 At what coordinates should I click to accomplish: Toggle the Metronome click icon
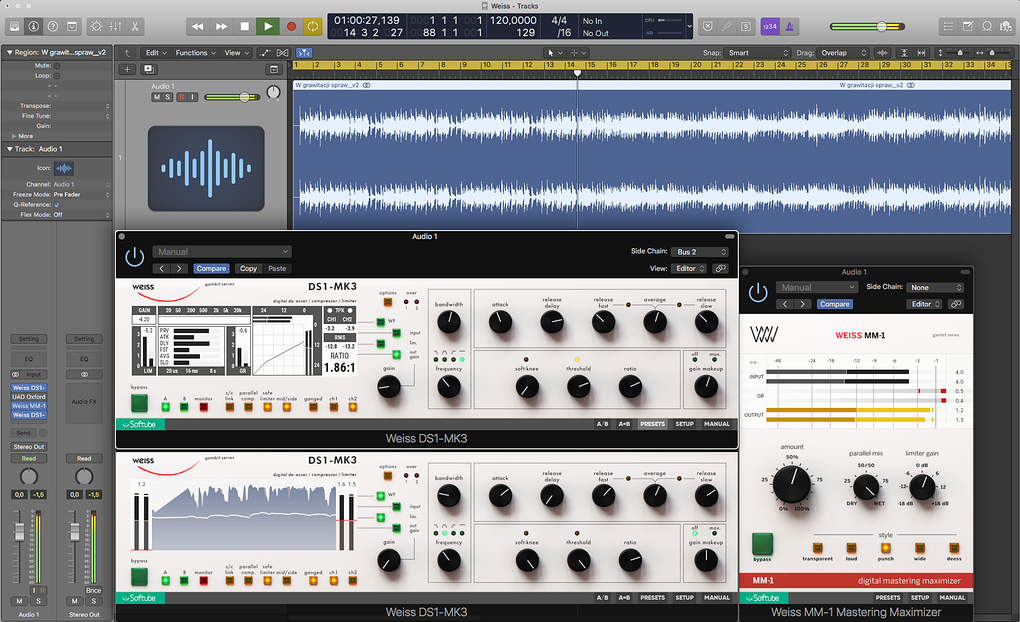click(x=790, y=27)
